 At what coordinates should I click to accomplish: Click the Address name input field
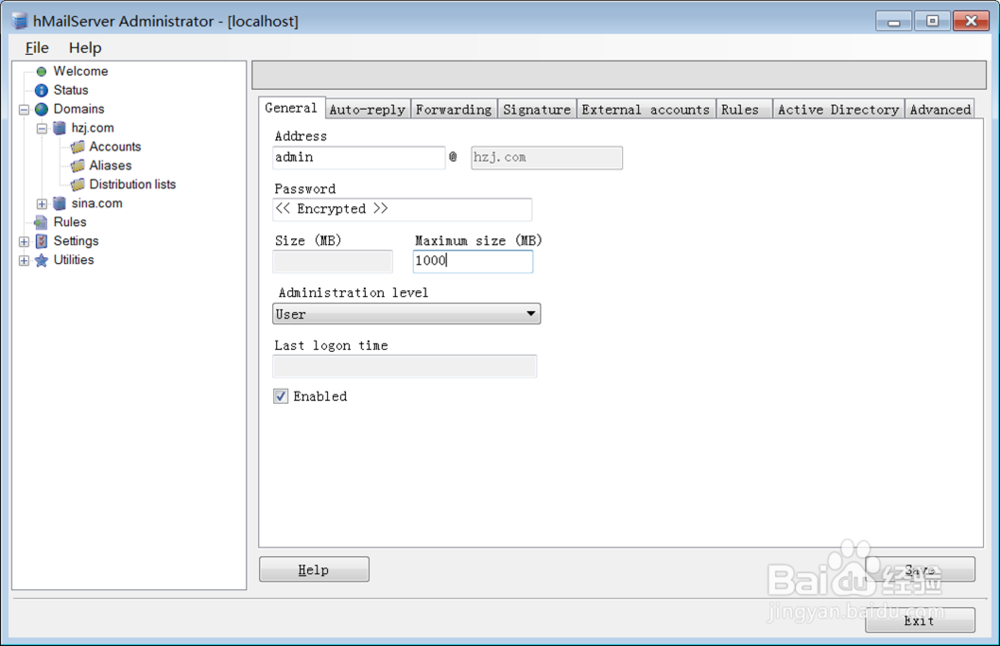coord(358,158)
